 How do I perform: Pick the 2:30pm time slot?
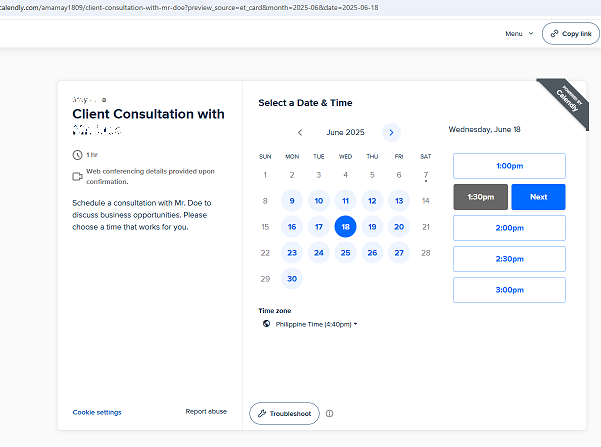(x=509, y=259)
